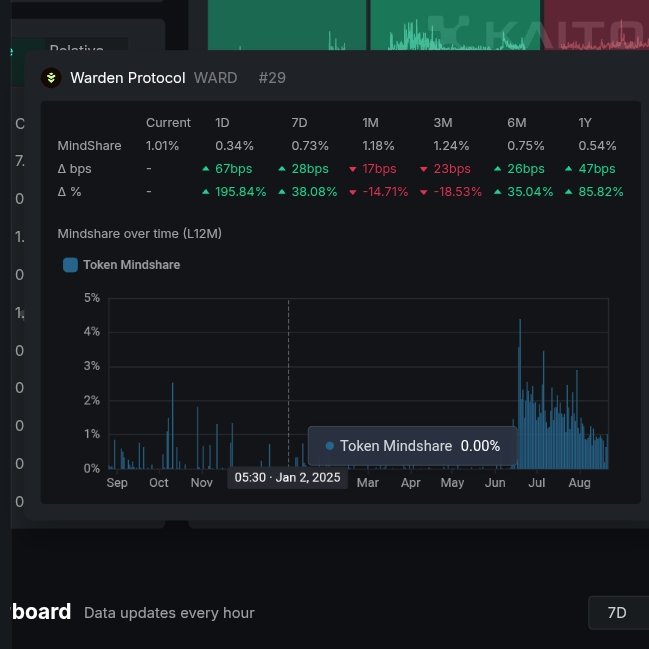649x649 pixels.
Task: Click the 6M column header
Action: point(517,123)
